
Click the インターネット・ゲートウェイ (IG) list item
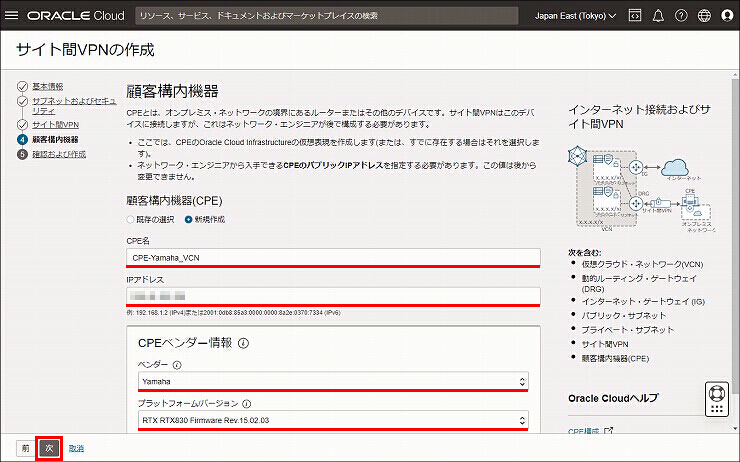643,302
